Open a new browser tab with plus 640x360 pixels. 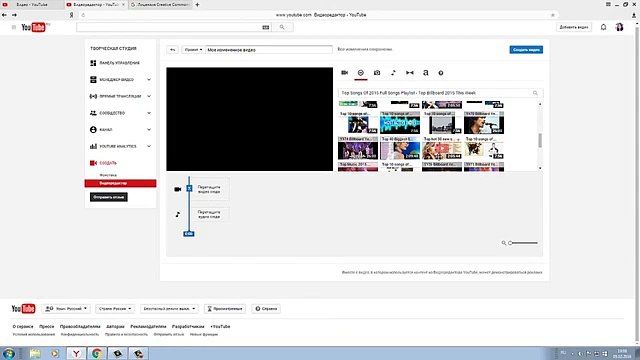[x=198, y=4]
